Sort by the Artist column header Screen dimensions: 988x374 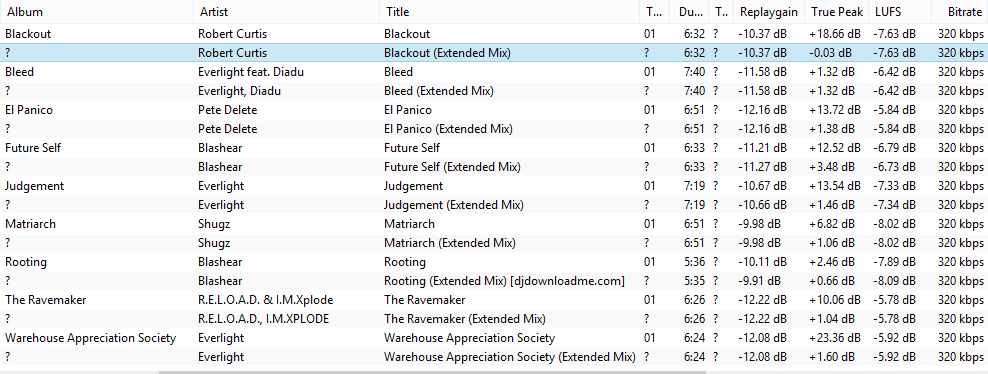(287, 11)
